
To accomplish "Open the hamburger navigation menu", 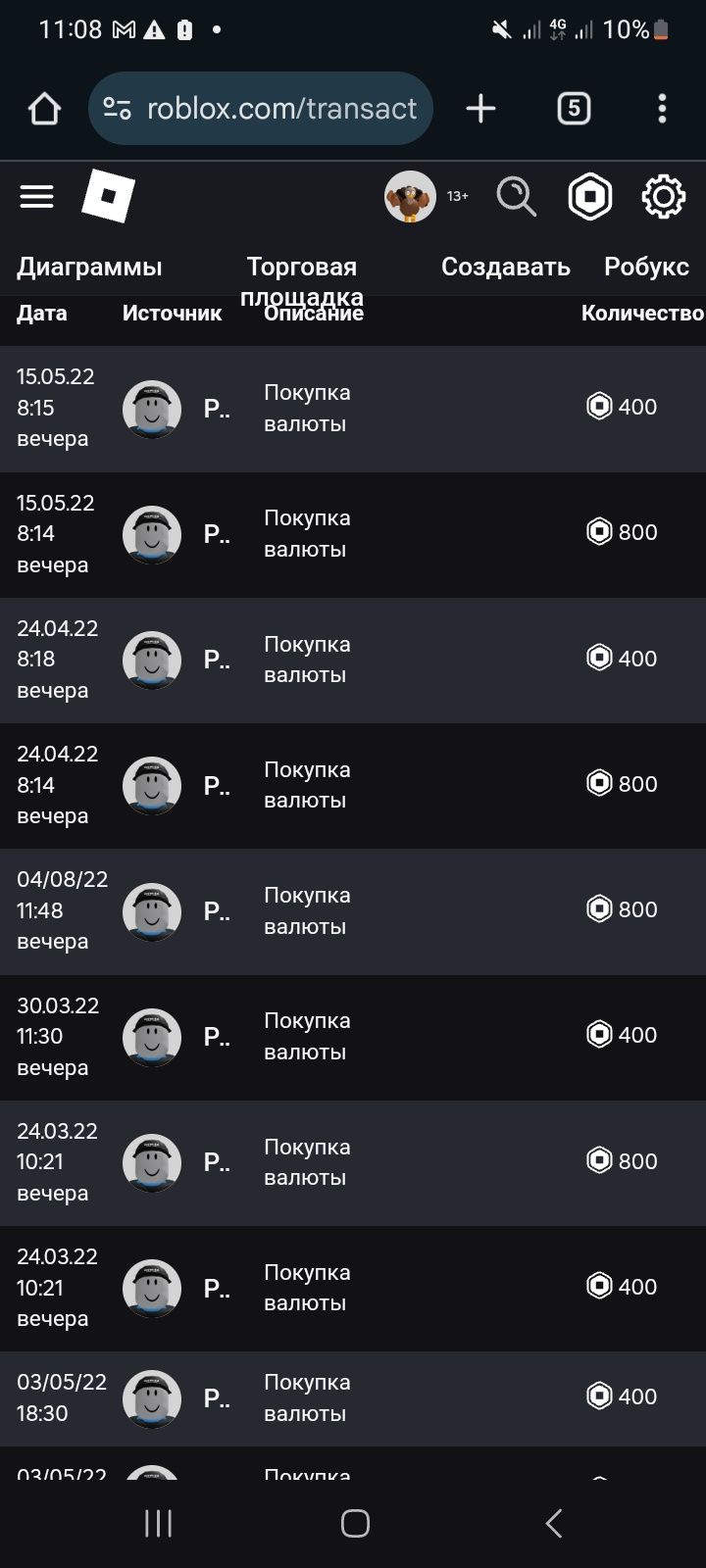I will (x=36, y=197).
